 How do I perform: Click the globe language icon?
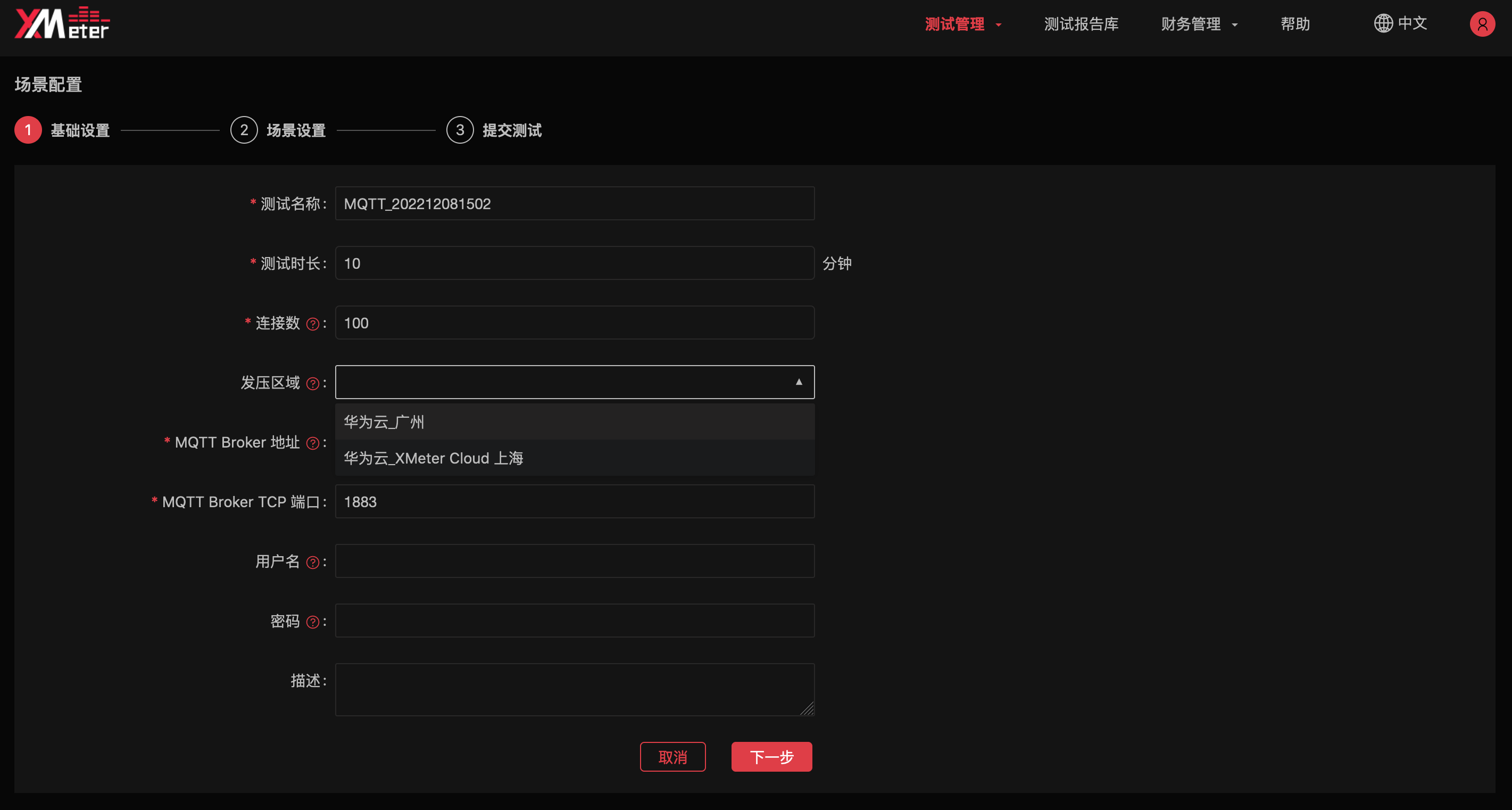[x=1383, y=23]
